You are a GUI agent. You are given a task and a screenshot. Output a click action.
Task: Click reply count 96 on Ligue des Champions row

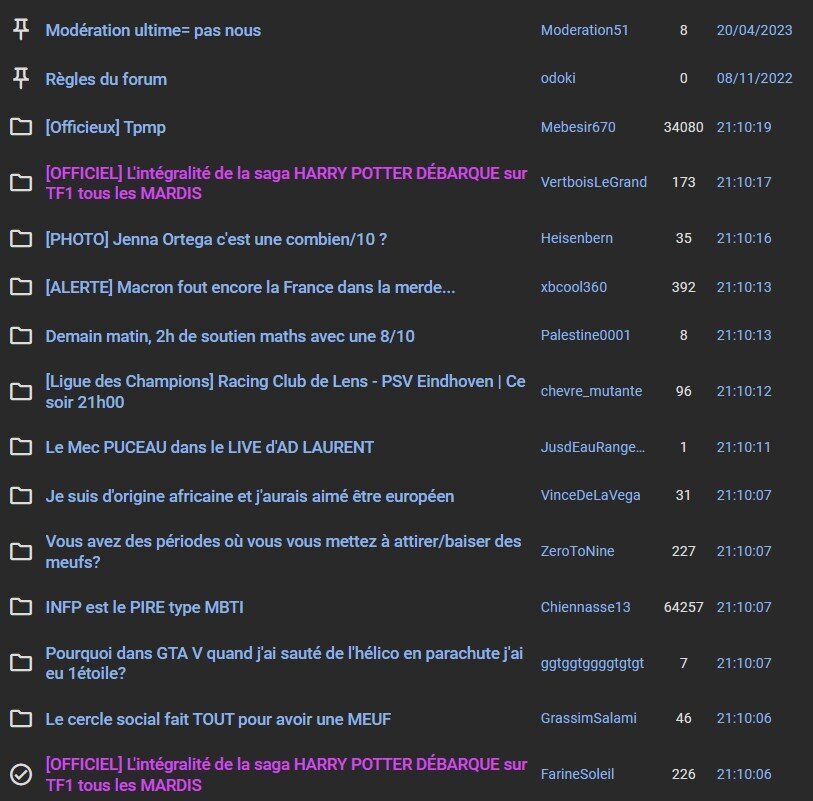tap(683, 391)
